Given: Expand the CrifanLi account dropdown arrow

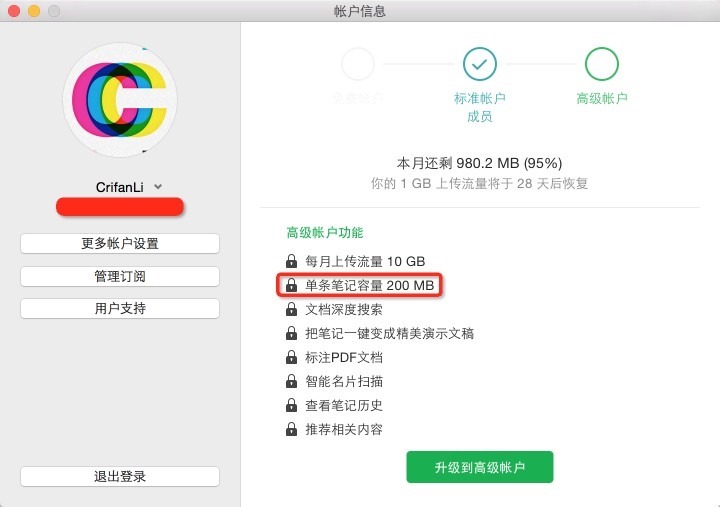Looking at the screenshot, I should [158, 186].
